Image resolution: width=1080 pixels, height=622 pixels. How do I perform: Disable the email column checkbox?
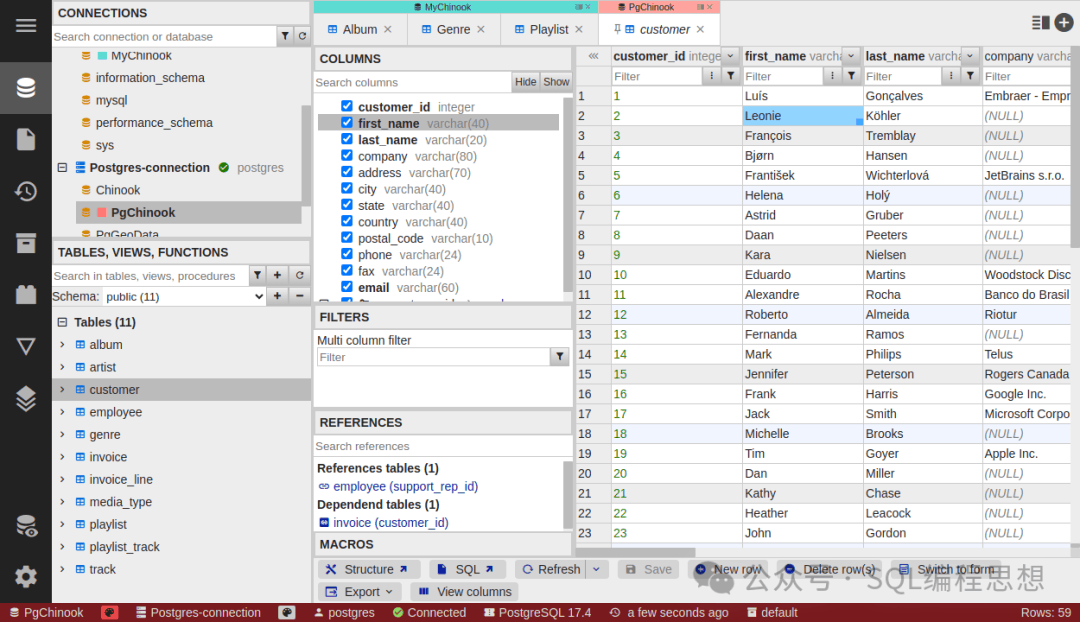[x=346, y=287]
